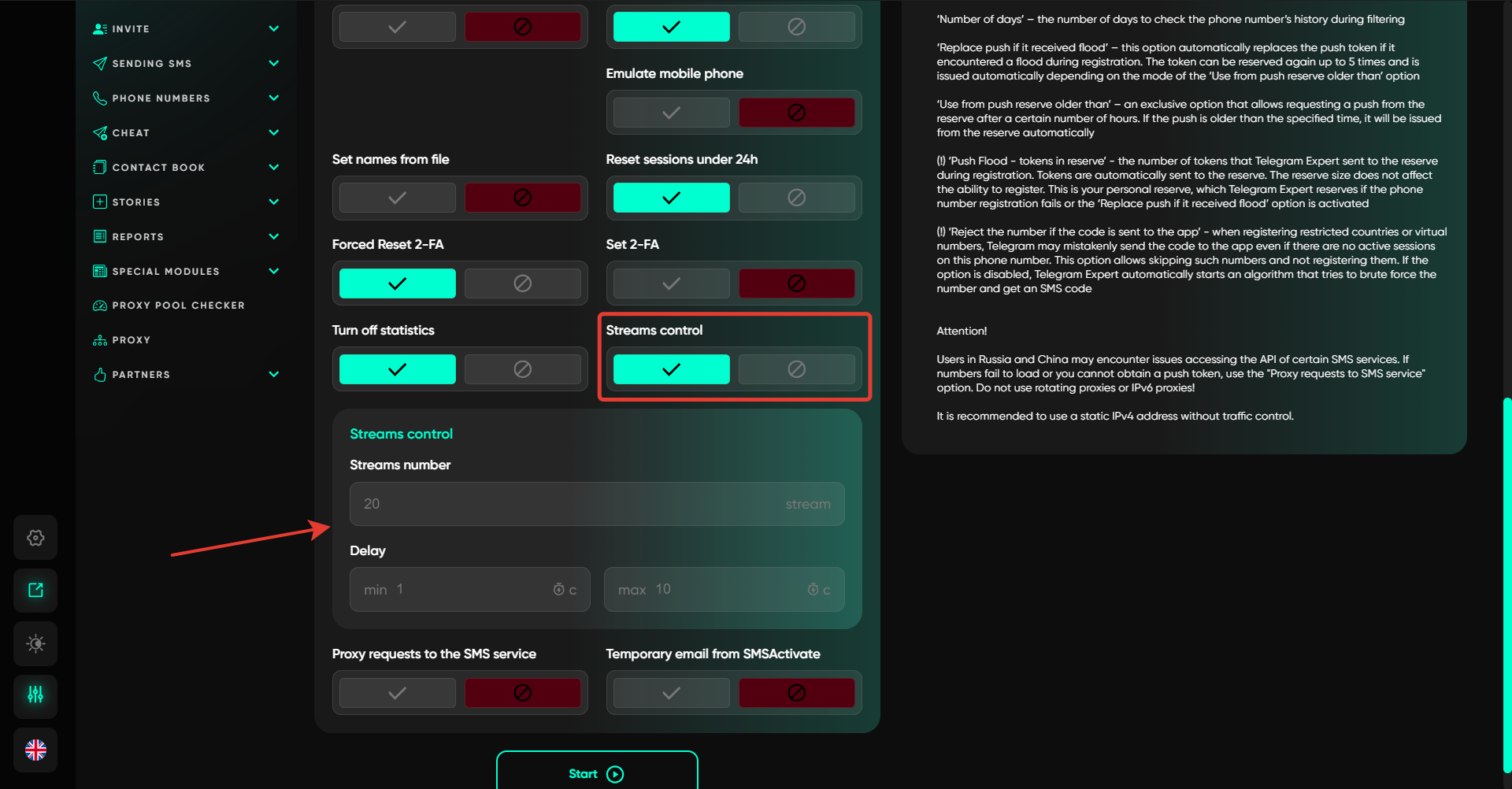
Task: Expand the Sending SMS menu chevron
Action: (274, 63)
